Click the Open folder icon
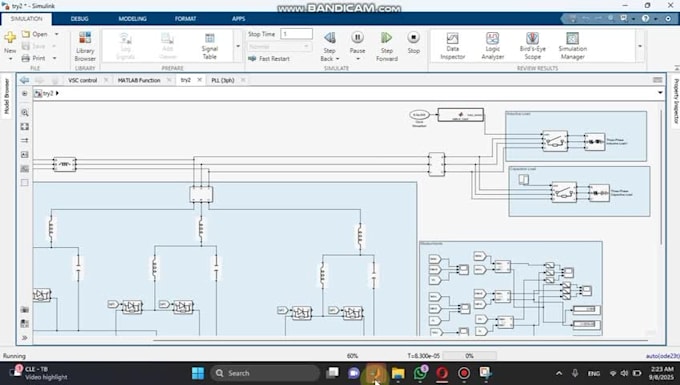The image size is (680, 385). click(26, 34)
